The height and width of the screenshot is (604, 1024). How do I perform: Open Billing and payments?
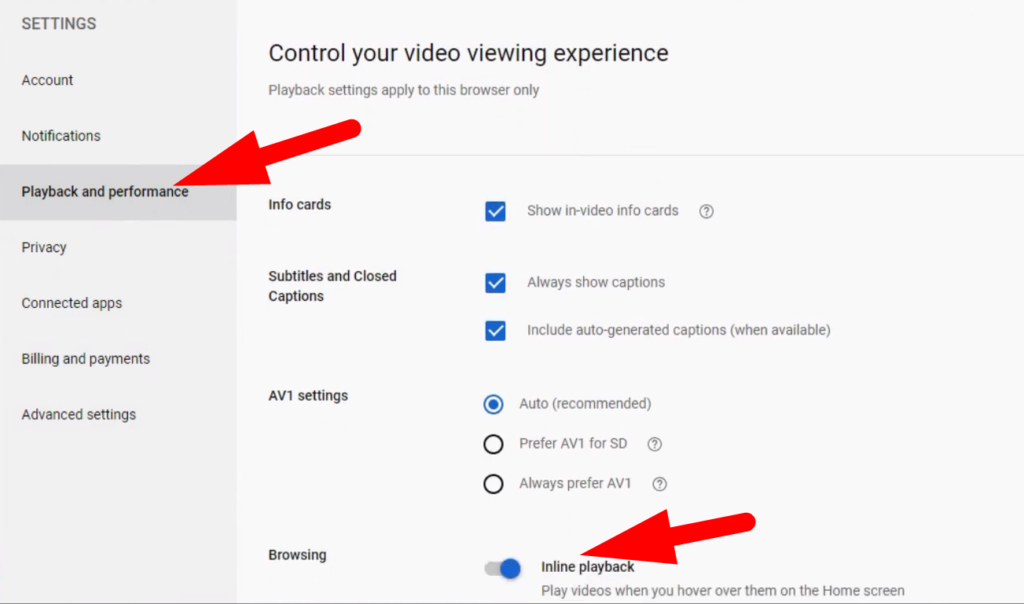(x=85, y=358)
